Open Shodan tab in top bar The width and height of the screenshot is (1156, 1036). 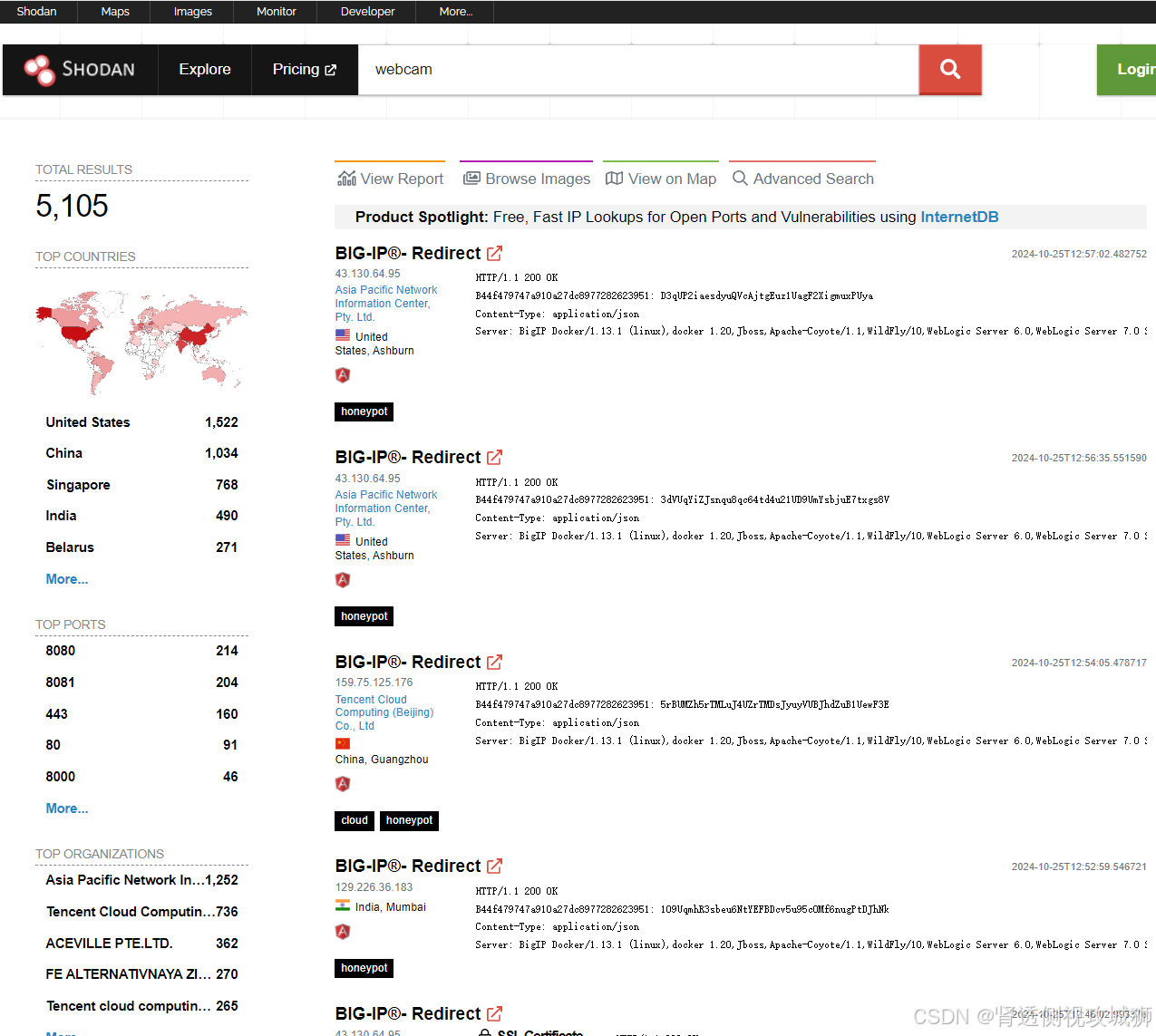pyautogui.click(x=37, y=12)
